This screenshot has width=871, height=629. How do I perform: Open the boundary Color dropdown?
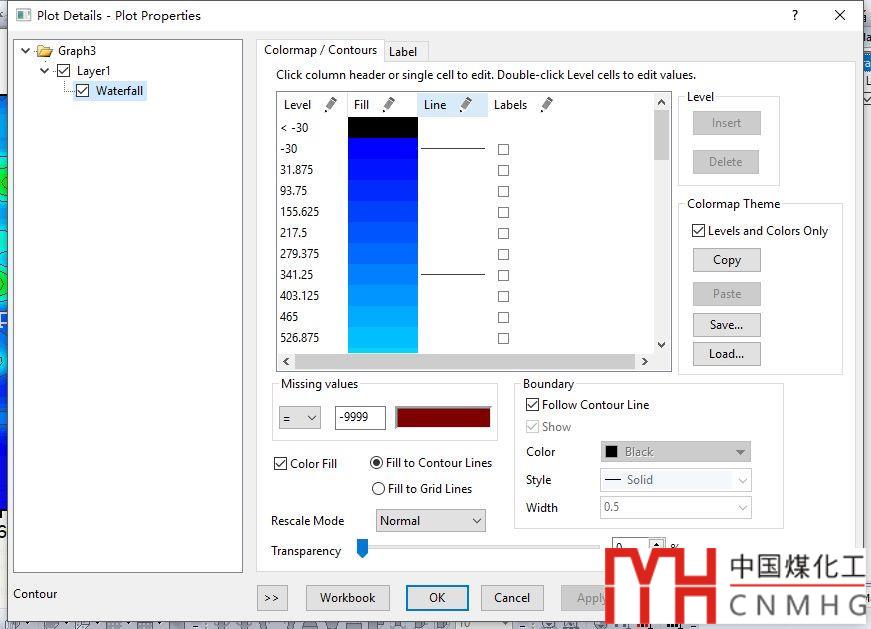point(675,452)
